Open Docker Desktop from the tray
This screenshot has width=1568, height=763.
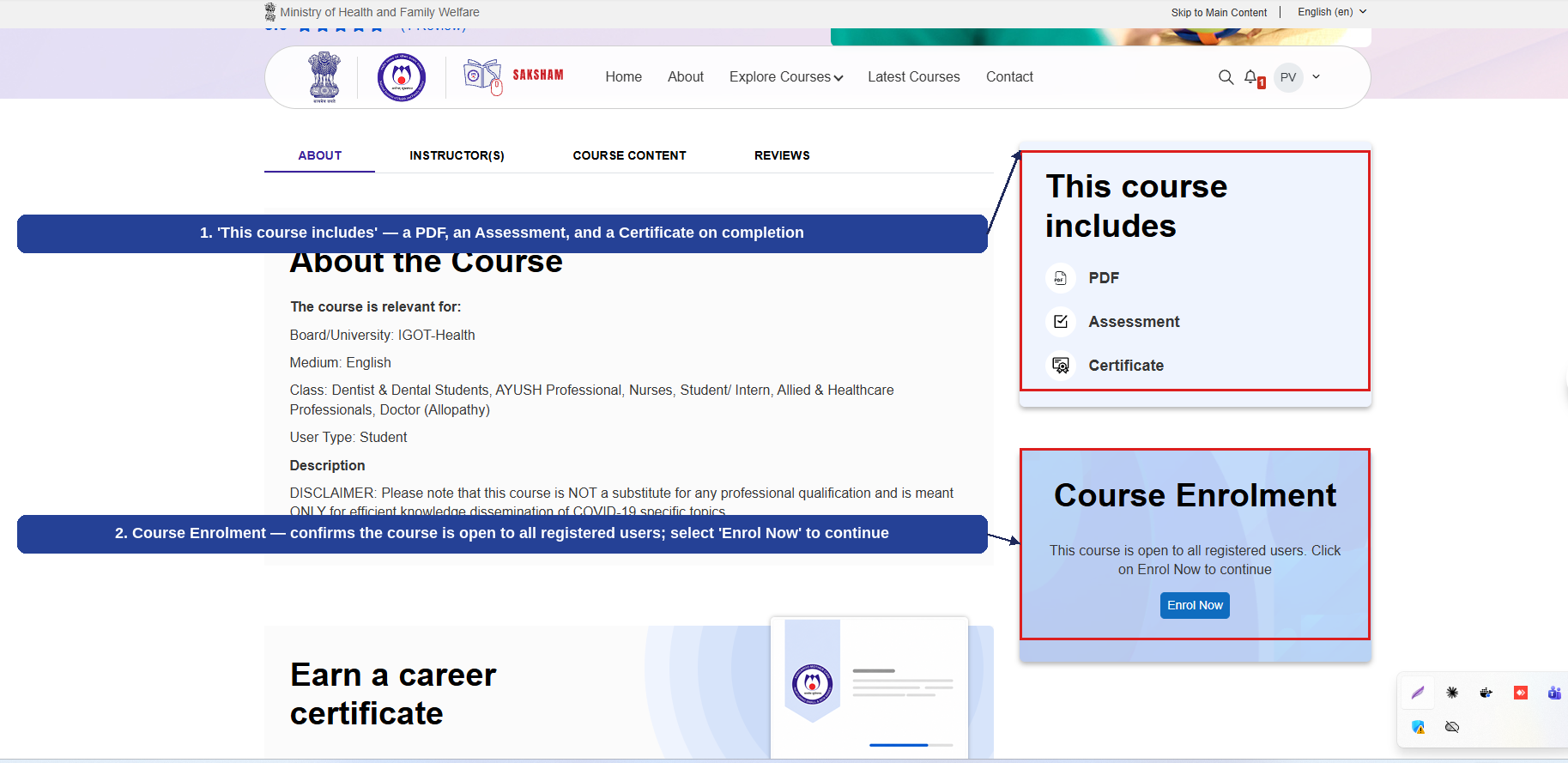tap(1486, 693)
